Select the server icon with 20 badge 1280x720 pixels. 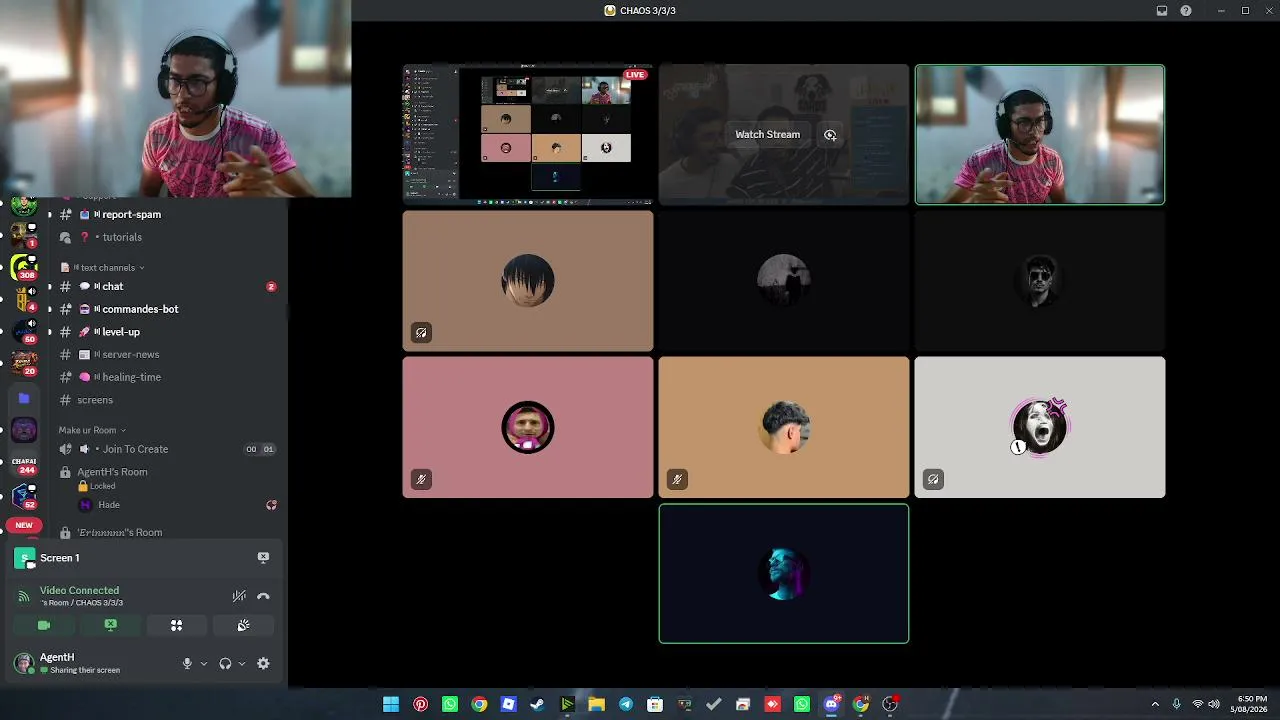pos(24,364)
